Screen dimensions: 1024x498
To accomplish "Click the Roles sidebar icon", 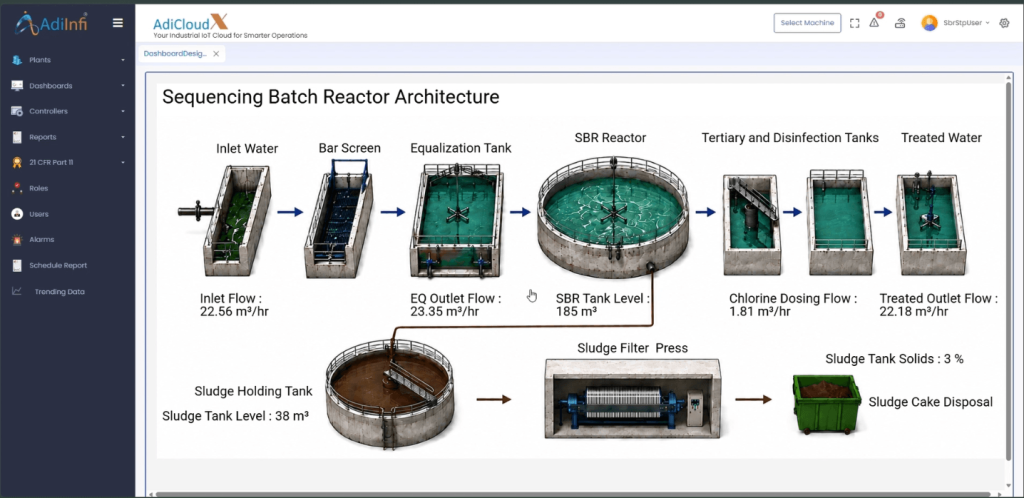I will coord(17,188).
